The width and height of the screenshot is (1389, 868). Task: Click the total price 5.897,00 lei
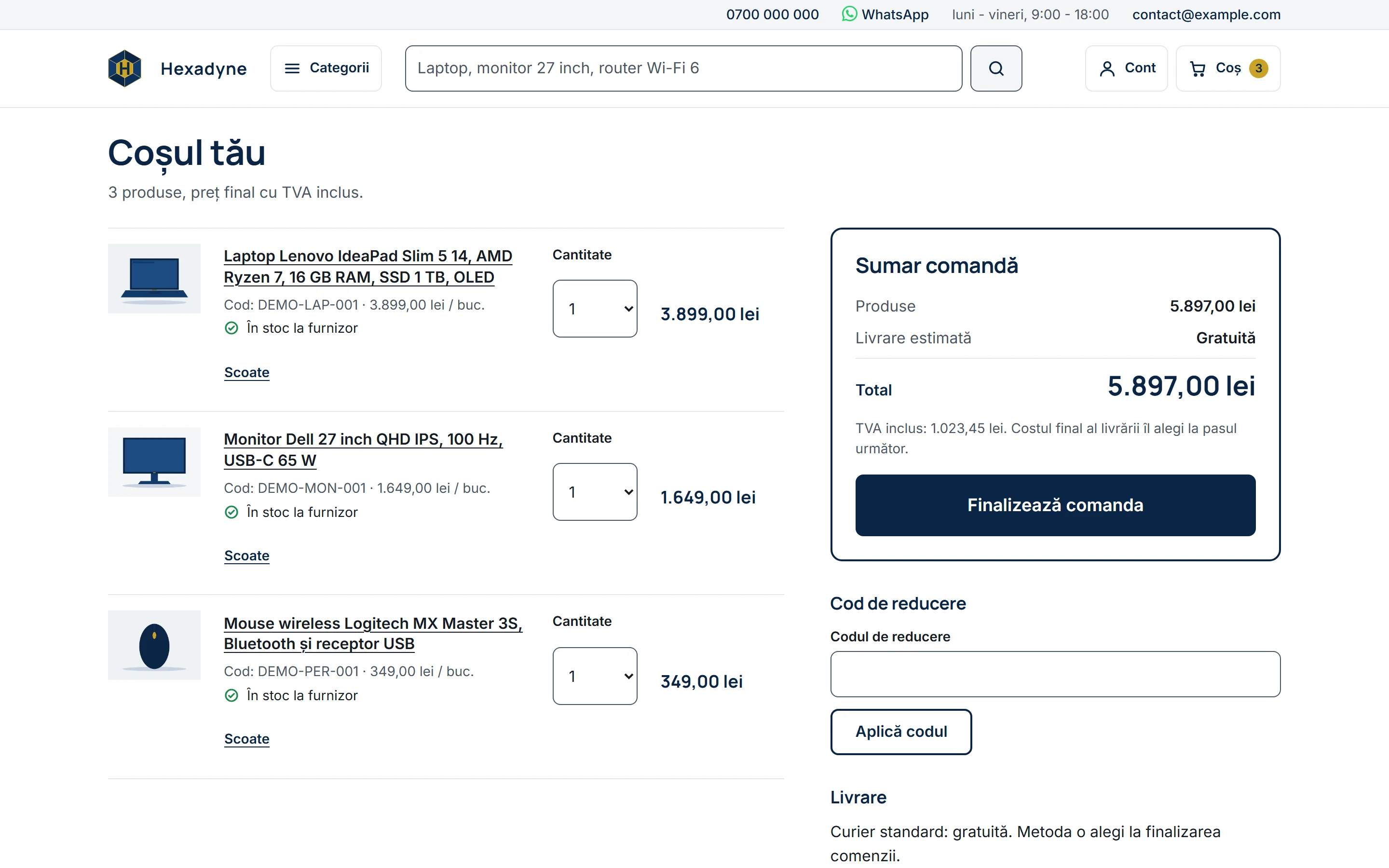1181,386
